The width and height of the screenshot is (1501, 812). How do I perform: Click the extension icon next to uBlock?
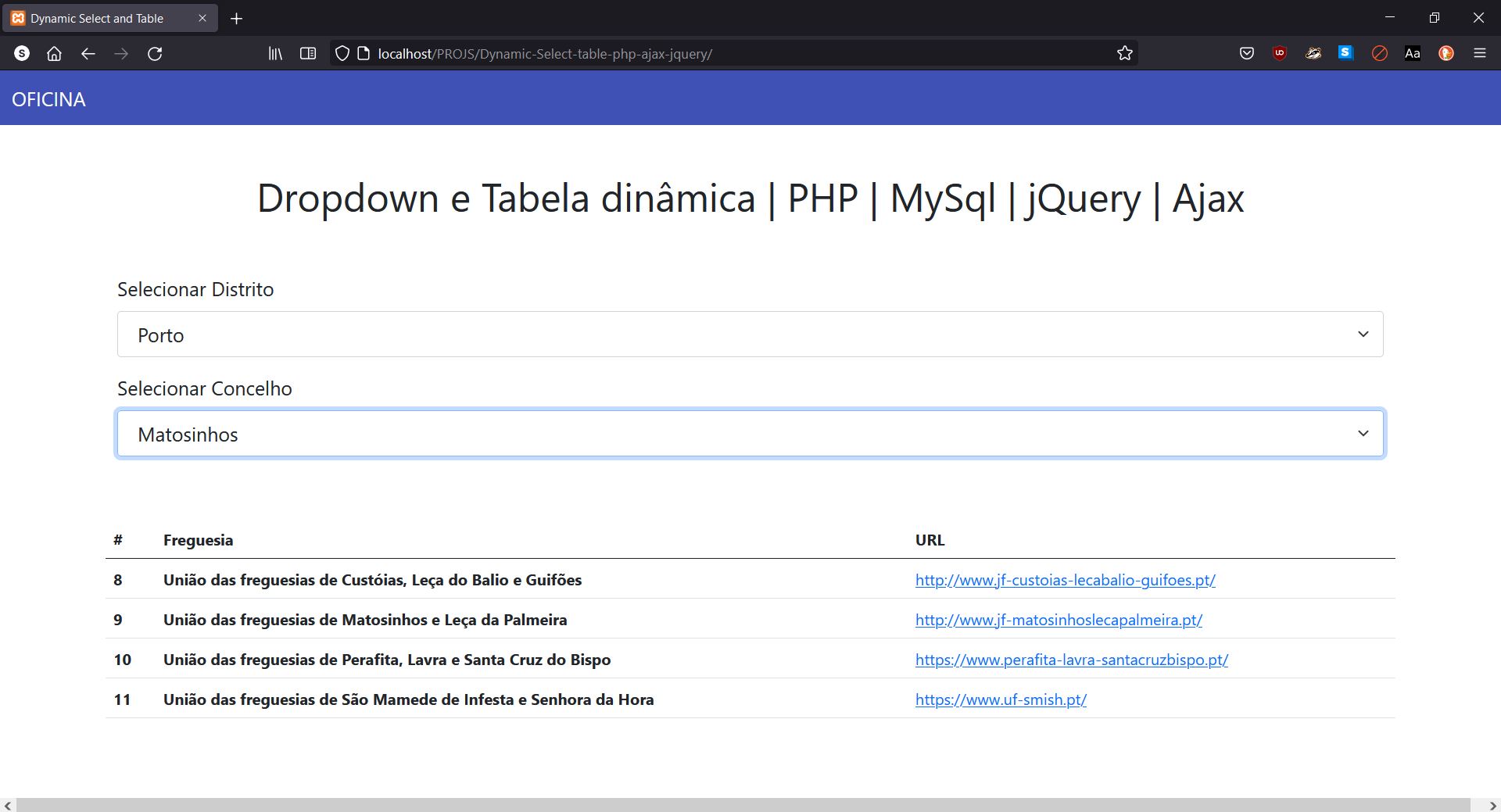pos(1313,54)
